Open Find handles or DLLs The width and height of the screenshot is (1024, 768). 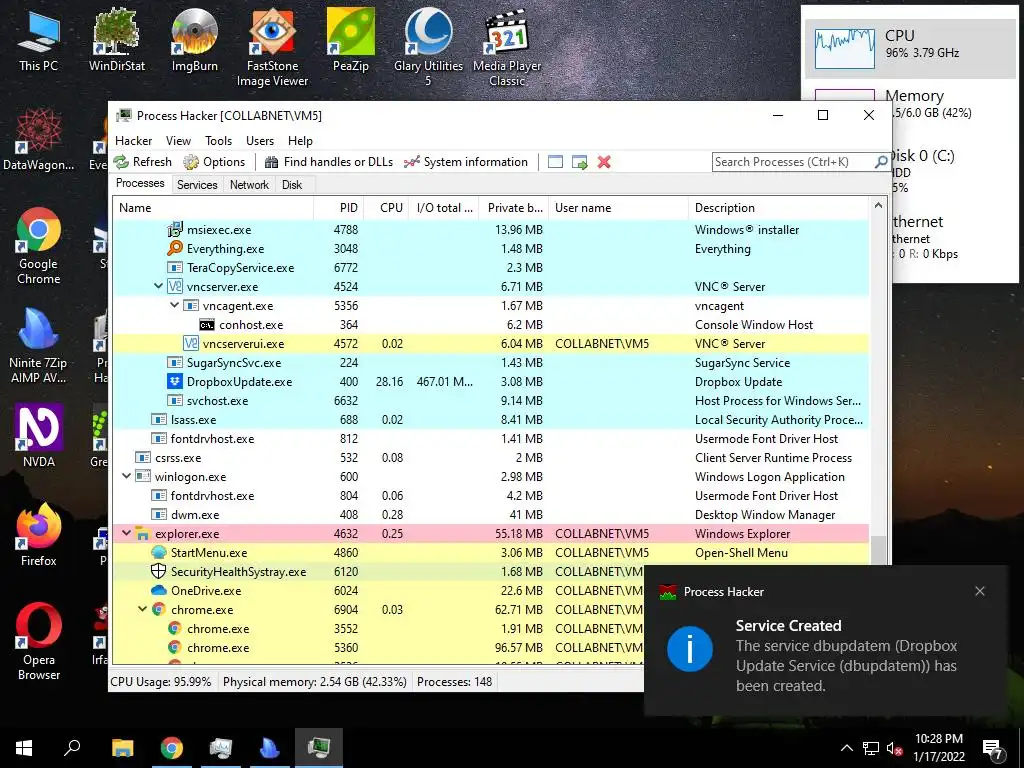(x=328, y=162)
